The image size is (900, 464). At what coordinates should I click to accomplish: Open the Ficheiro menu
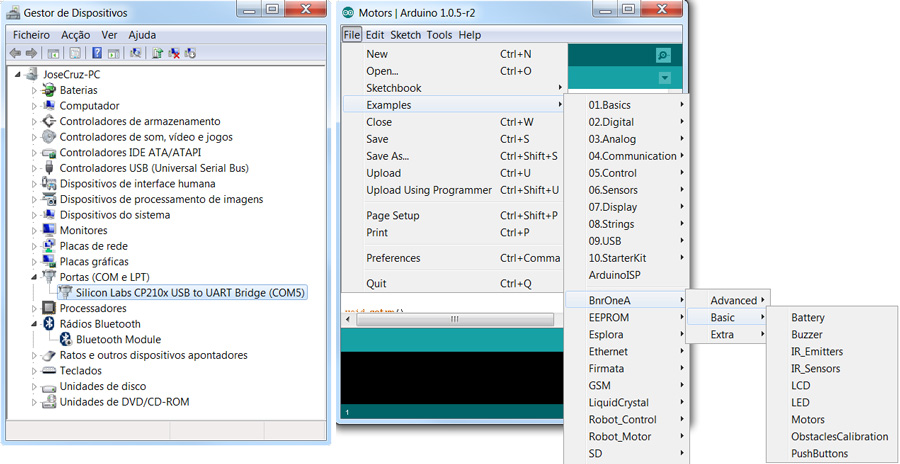coord(31,35)
